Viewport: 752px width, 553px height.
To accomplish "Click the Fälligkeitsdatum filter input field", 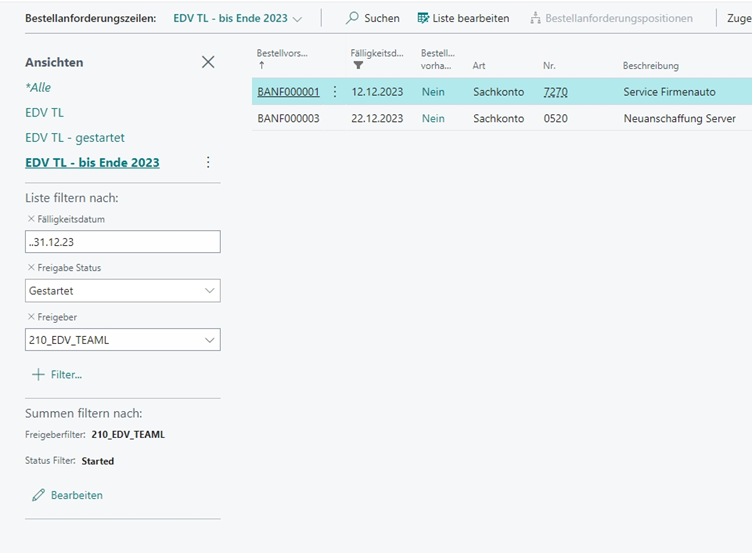I will point(122,242).
